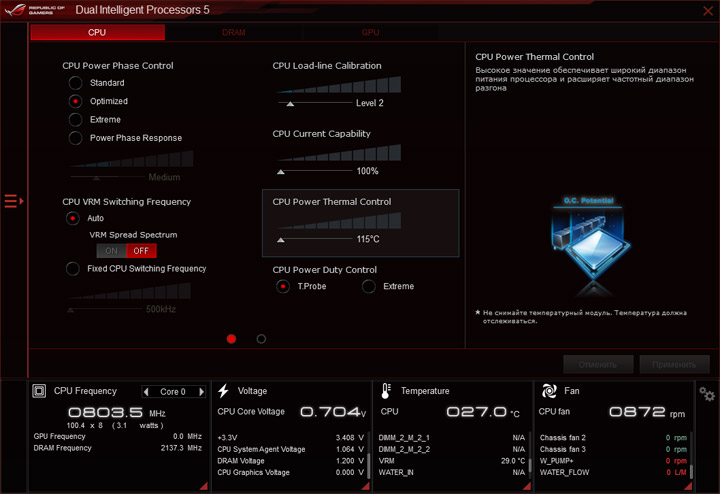The height and width of the screenshot is (494, 720).
Task: Click the WATER_IN temperature row
Action: pyautogui.click(x=452, y=472)
